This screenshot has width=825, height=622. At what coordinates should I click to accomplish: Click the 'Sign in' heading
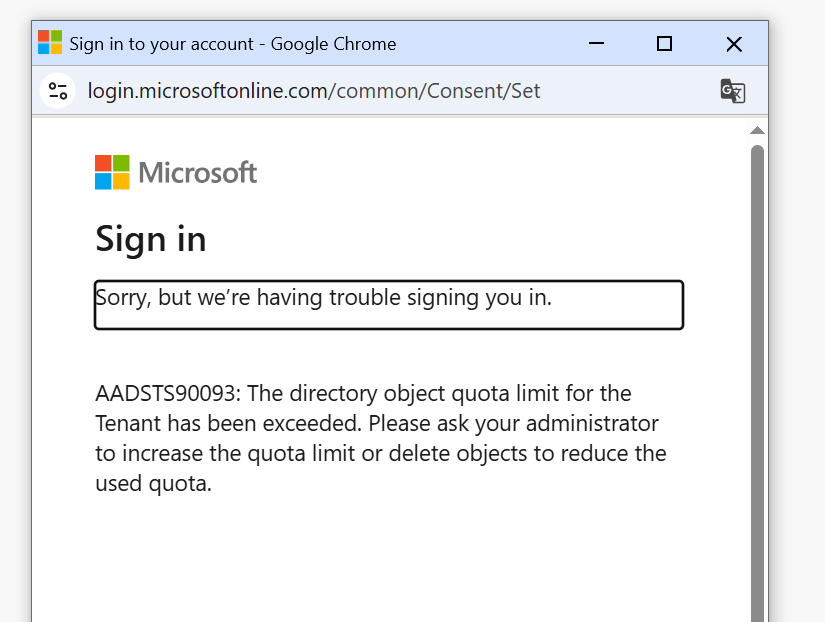pyautogui.click(x=150, y=239)
